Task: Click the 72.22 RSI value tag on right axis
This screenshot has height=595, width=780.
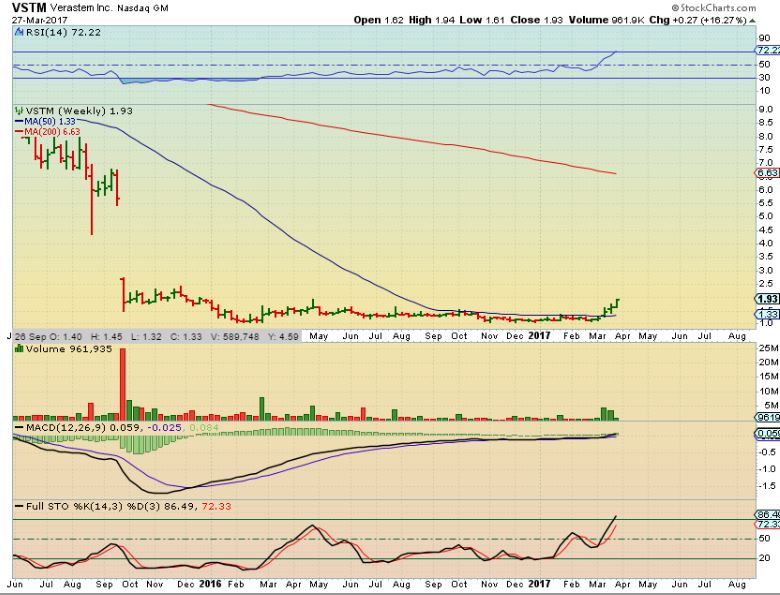Action: click(768, 50)
